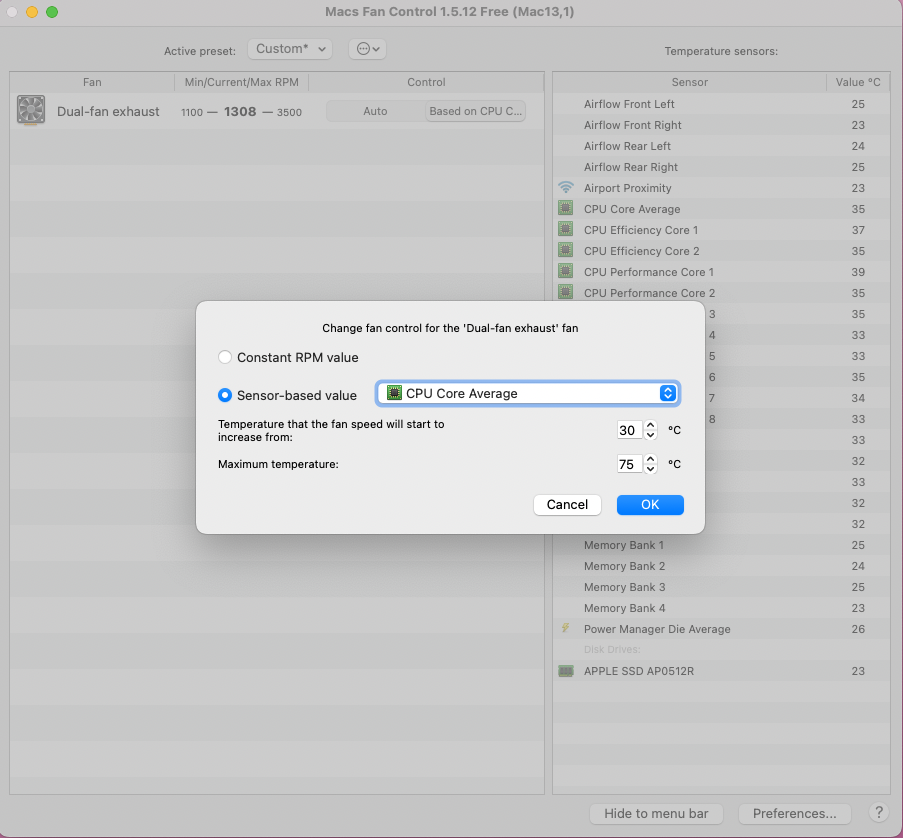
Task: Click the Auto fan control button
Action: [375, 111]
